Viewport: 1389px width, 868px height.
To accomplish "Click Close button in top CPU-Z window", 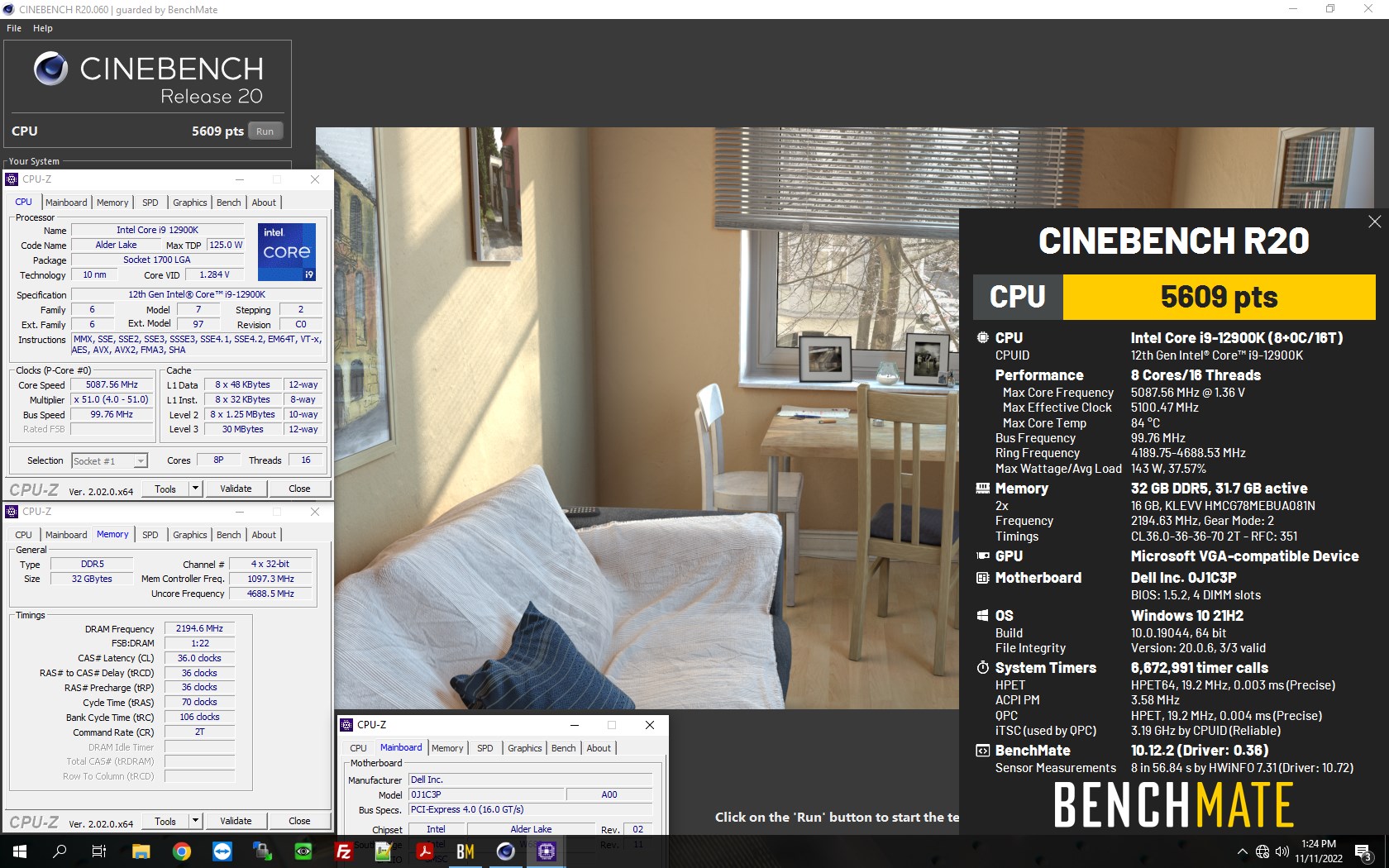I will (299, 489).
